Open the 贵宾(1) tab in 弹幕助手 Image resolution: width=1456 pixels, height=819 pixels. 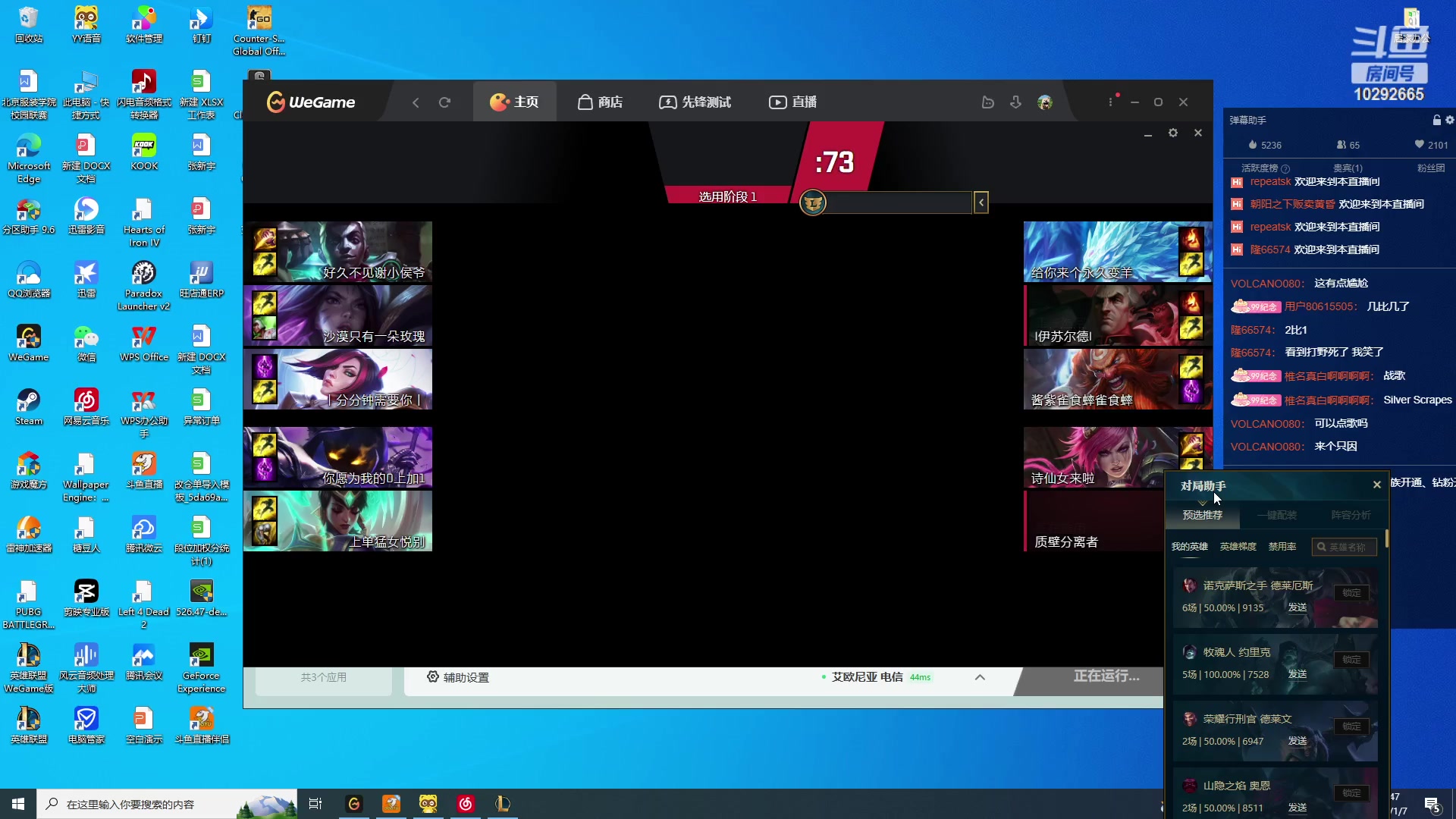1348,168
